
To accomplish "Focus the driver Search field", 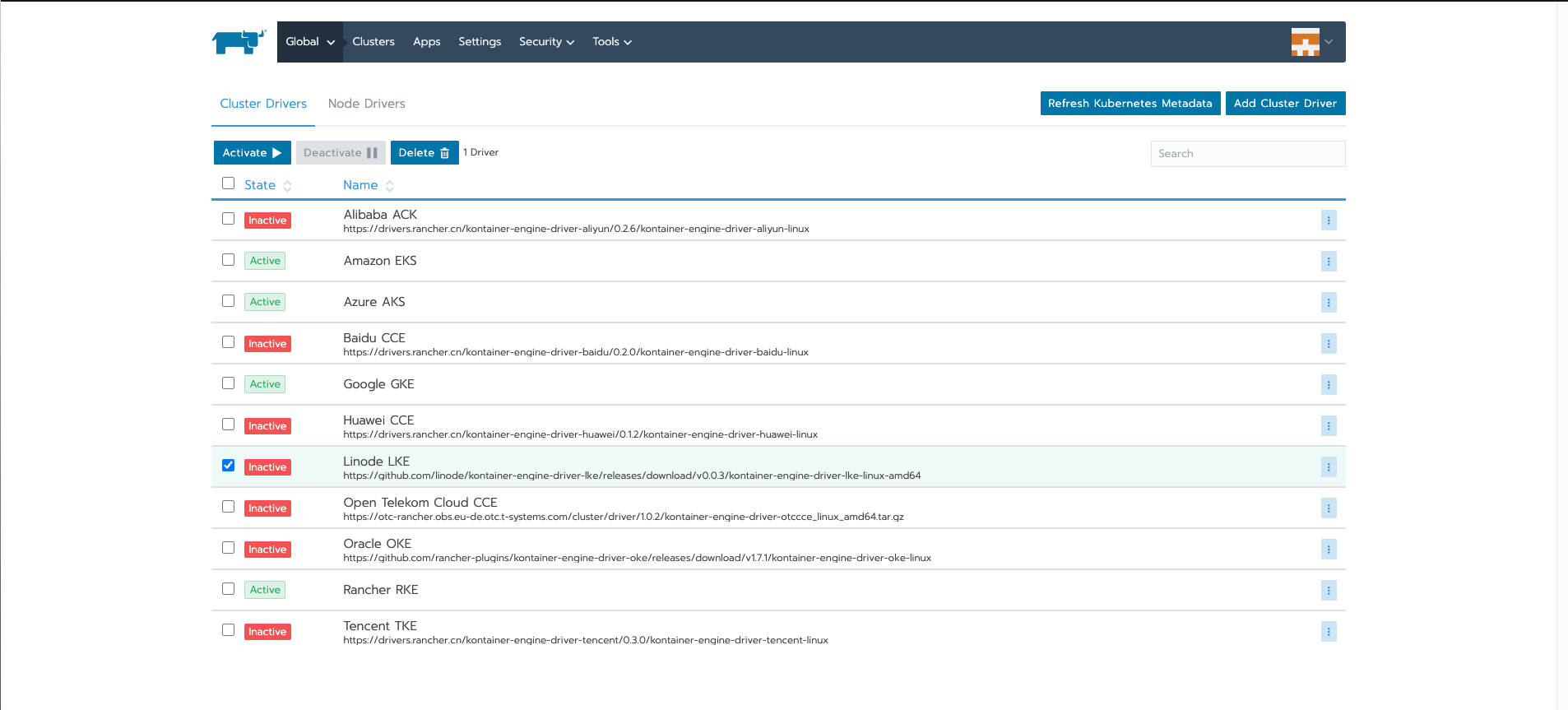I will [1247, 154].
